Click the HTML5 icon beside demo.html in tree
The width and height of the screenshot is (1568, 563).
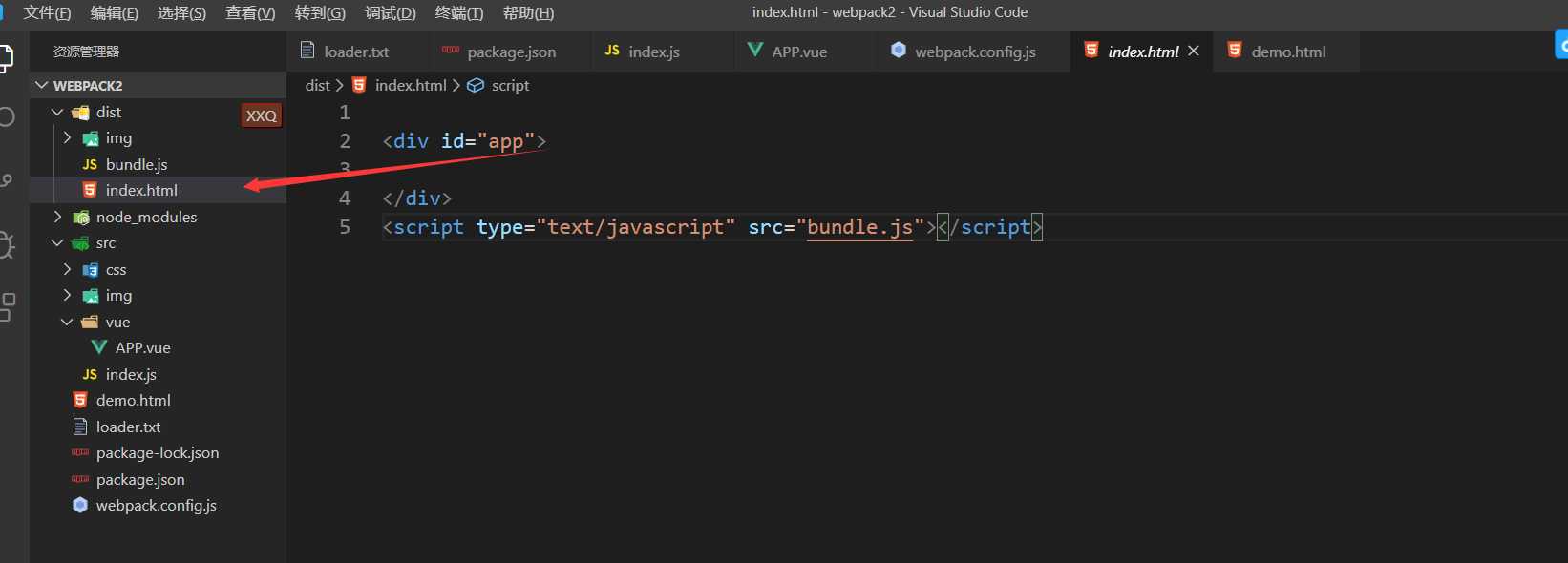click(x=80, y=400)
